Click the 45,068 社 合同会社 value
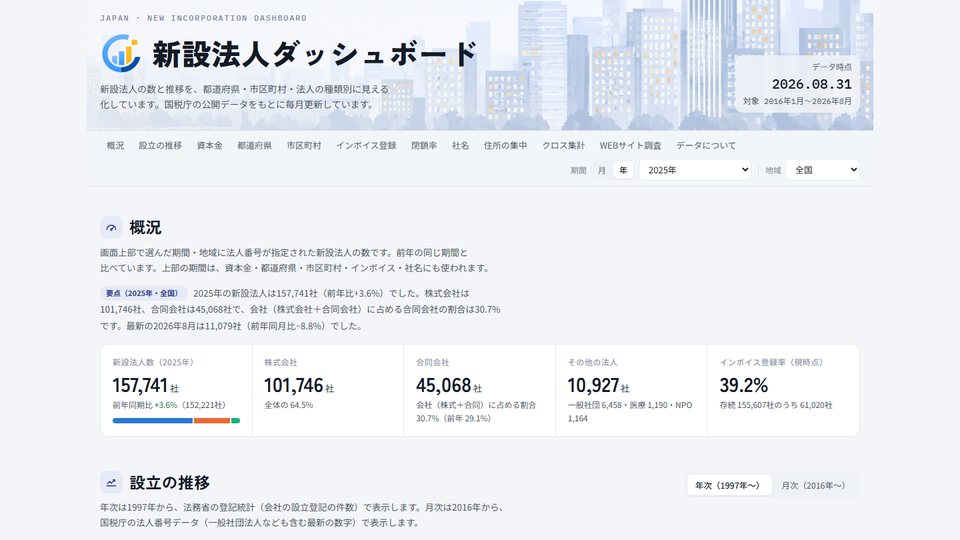 pos(449,385)
